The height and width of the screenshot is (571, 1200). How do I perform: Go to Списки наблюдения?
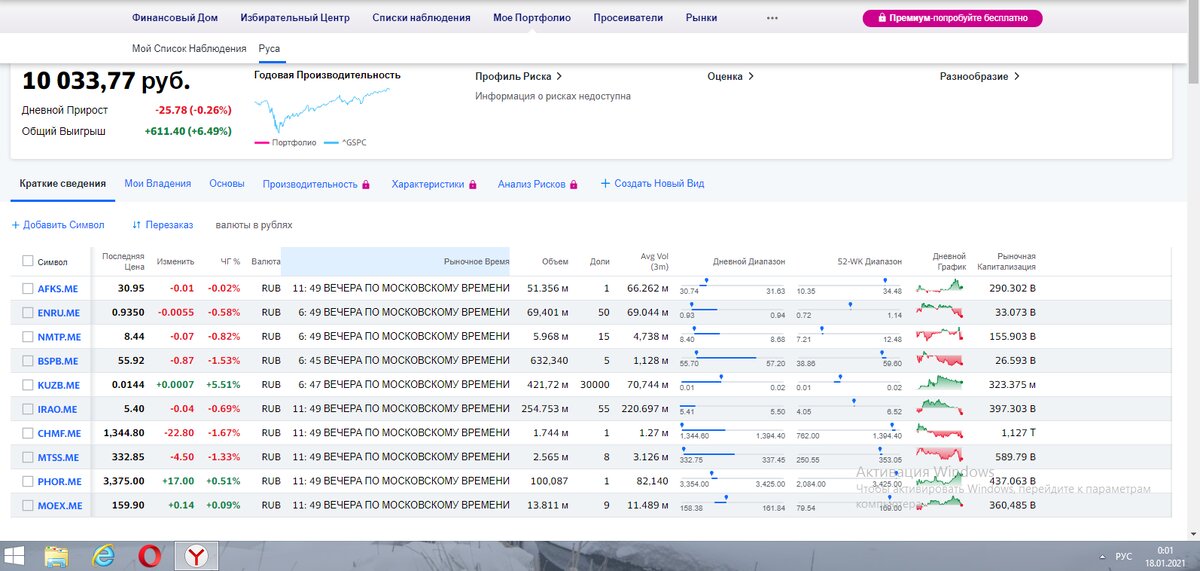pyautogui.click(x=421, y=18)
